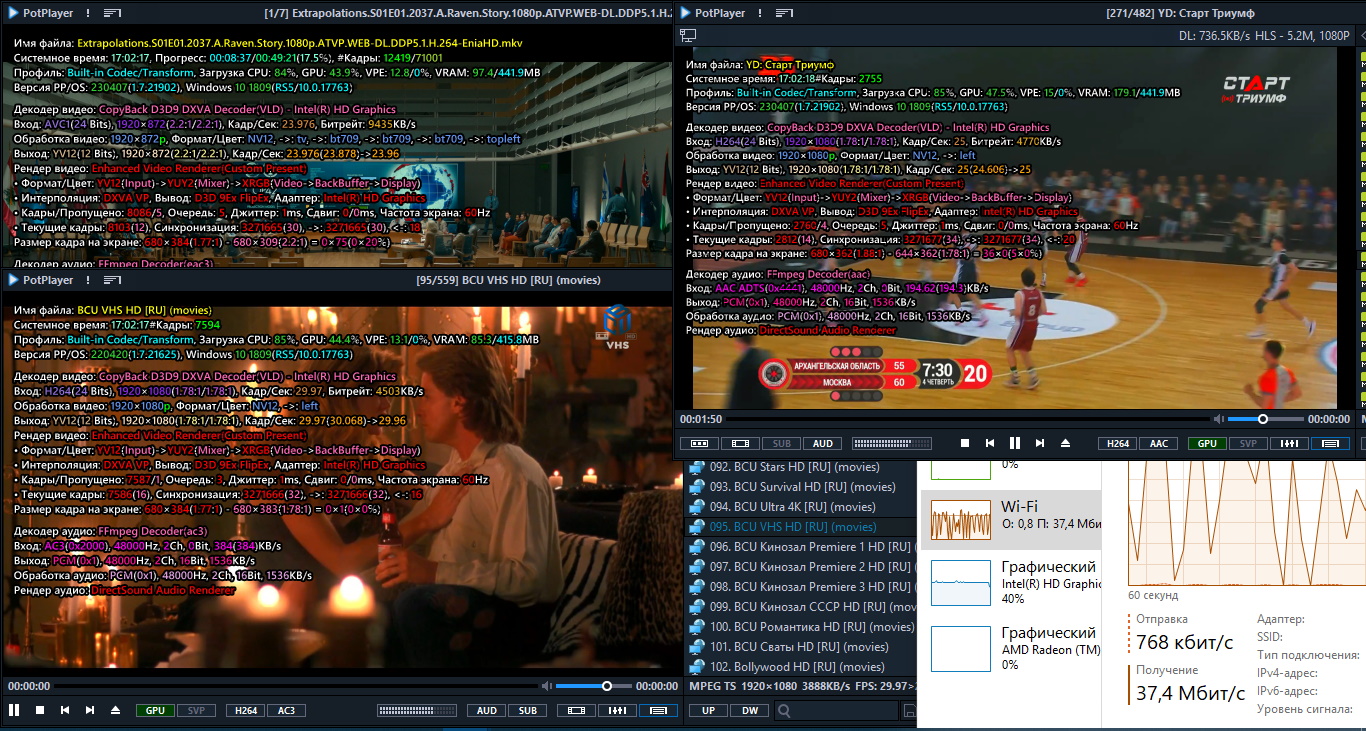Click the AAC audio codec button in Старт Триумф window
The image size is (1366, 731).
pos(1158,443)
